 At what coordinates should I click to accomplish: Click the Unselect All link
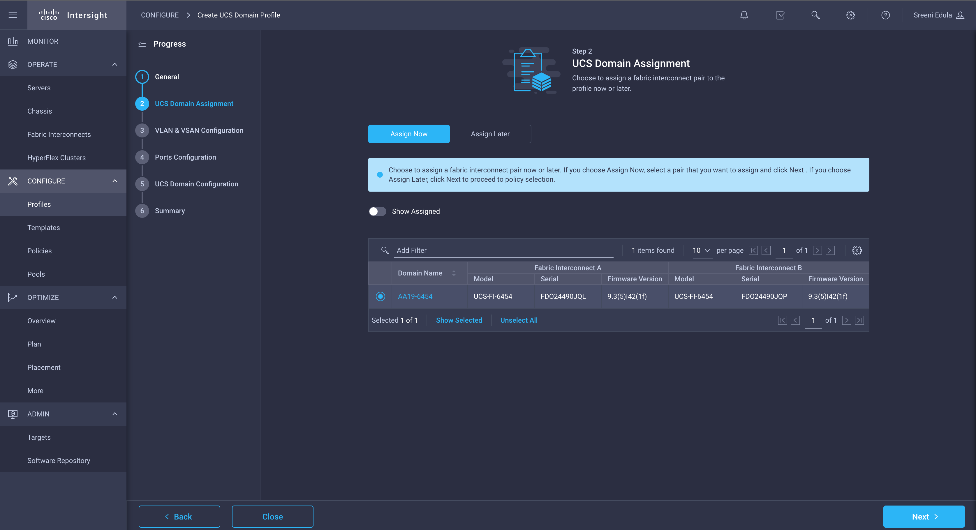click(x=518, y=320)
